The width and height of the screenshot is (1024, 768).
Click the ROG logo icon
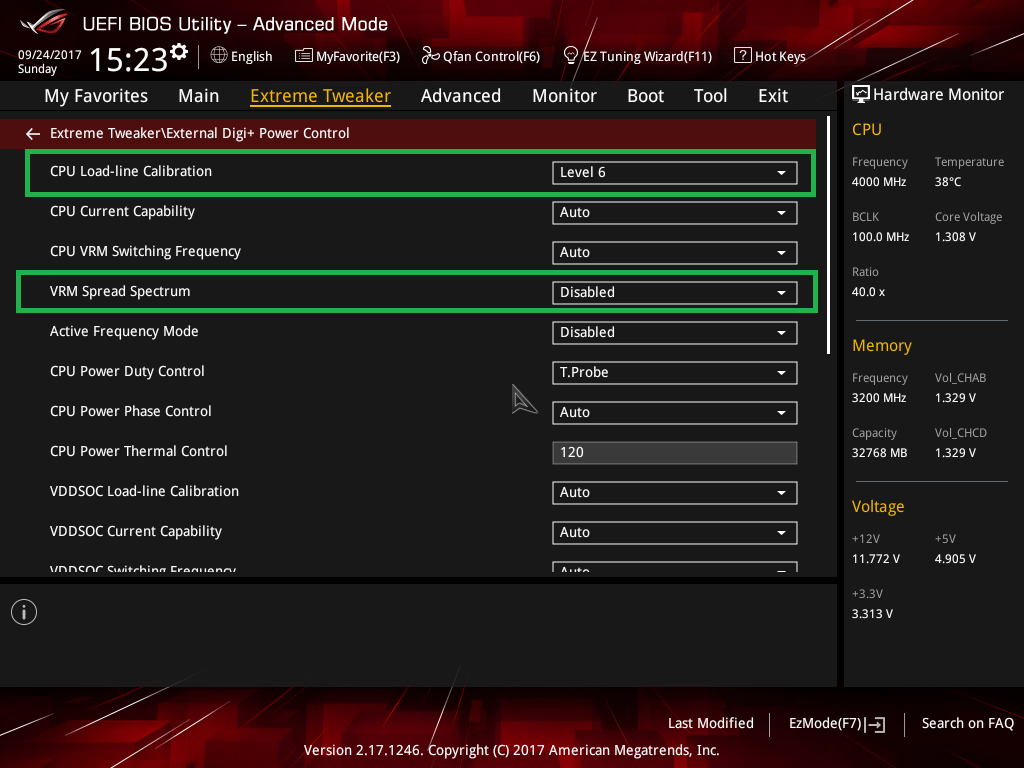pyautogui.click(x=44, y=23)
